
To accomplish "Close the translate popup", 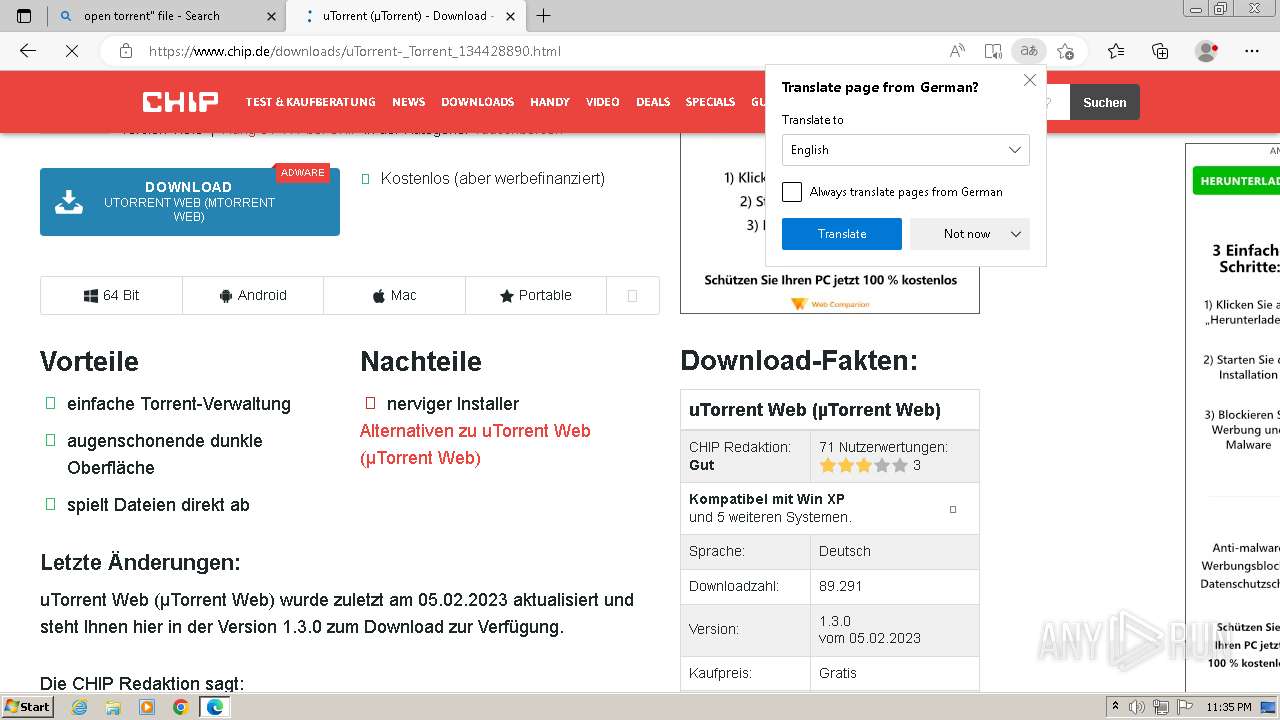I will click(1030, 80).
